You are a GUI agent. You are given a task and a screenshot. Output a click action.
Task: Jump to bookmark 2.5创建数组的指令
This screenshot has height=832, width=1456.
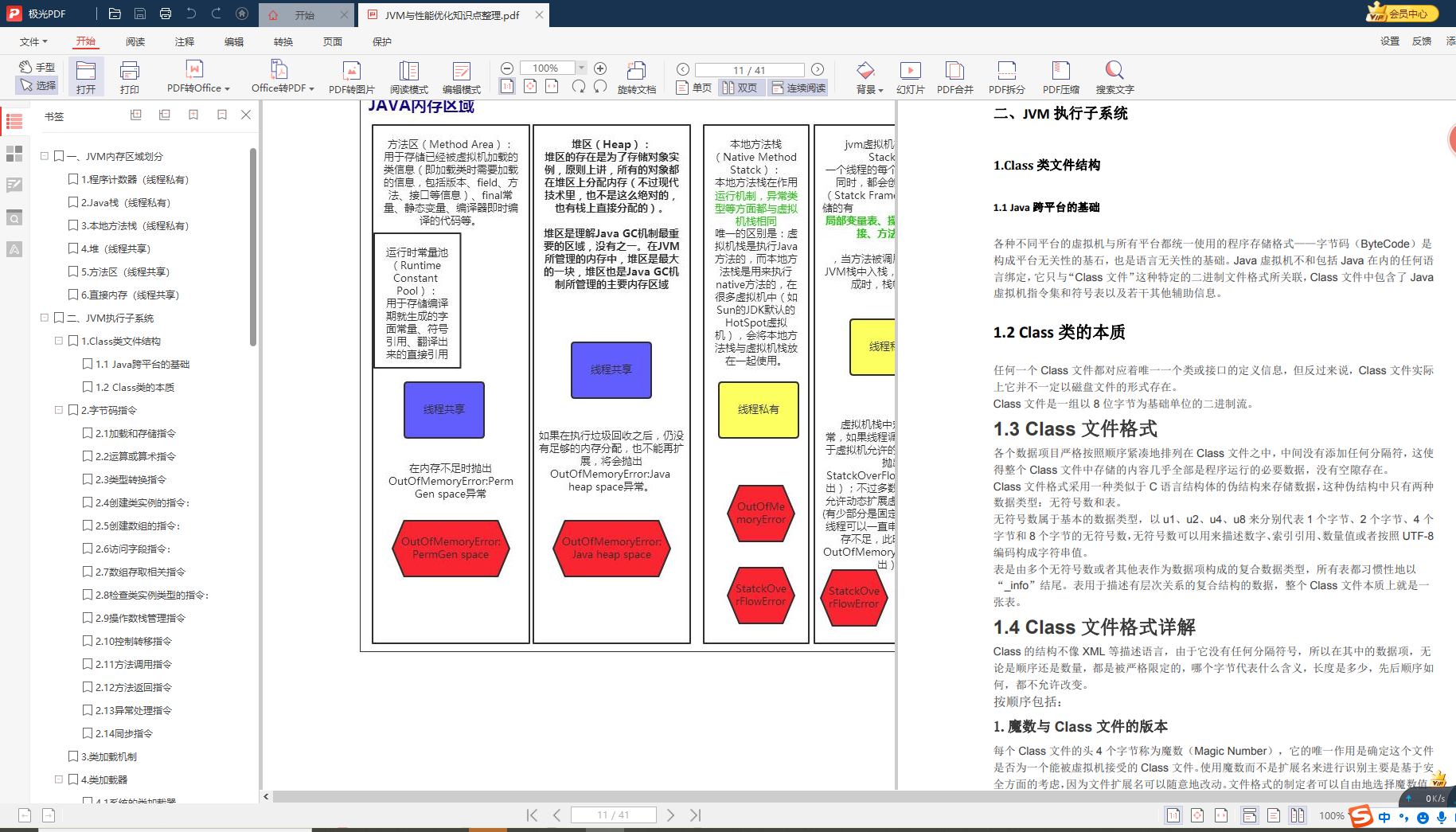pos(138,525)
